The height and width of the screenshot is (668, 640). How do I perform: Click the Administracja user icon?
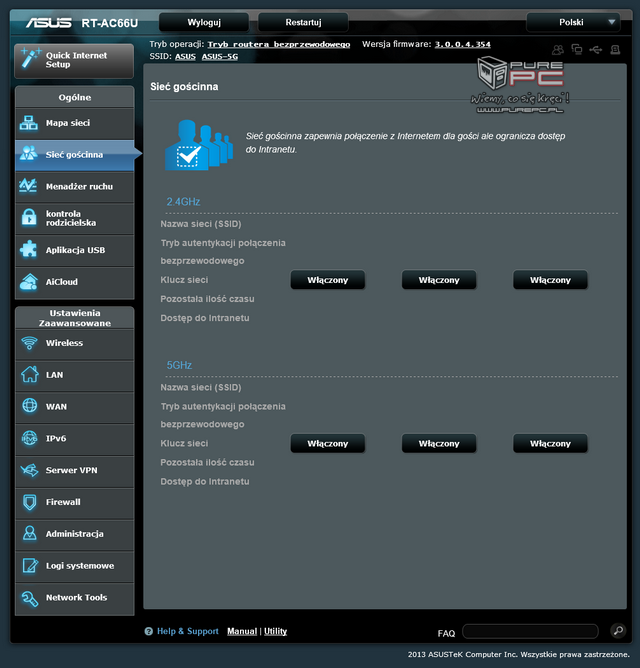[29, 533]
